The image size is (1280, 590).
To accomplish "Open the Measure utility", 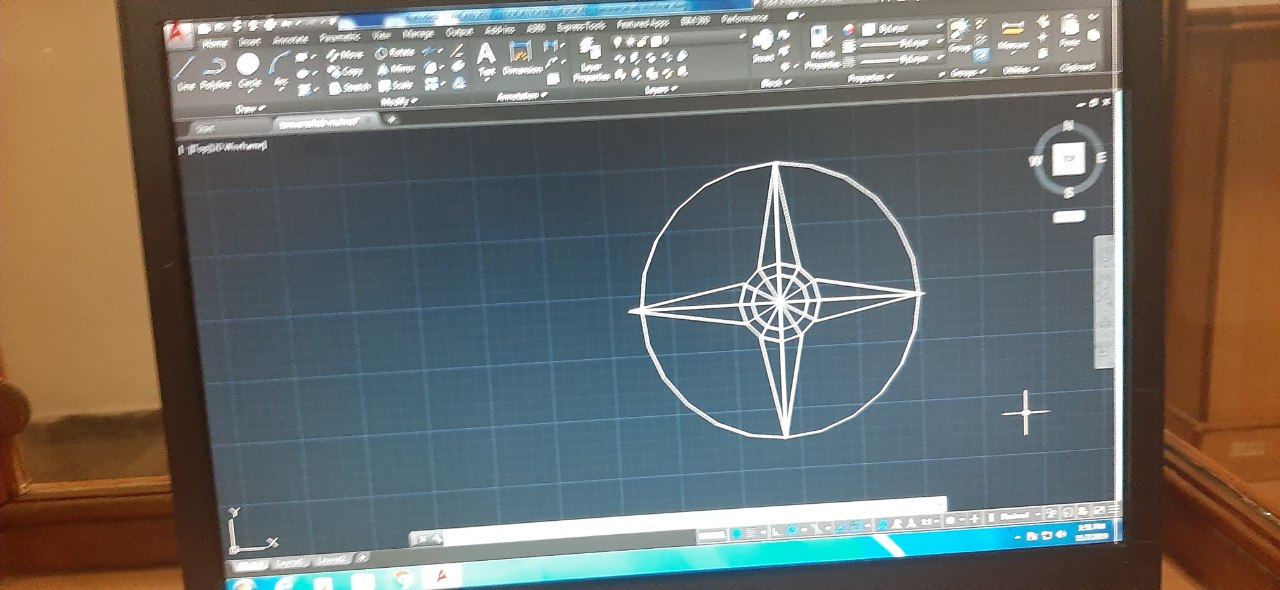I will [x=1013, y=34].
